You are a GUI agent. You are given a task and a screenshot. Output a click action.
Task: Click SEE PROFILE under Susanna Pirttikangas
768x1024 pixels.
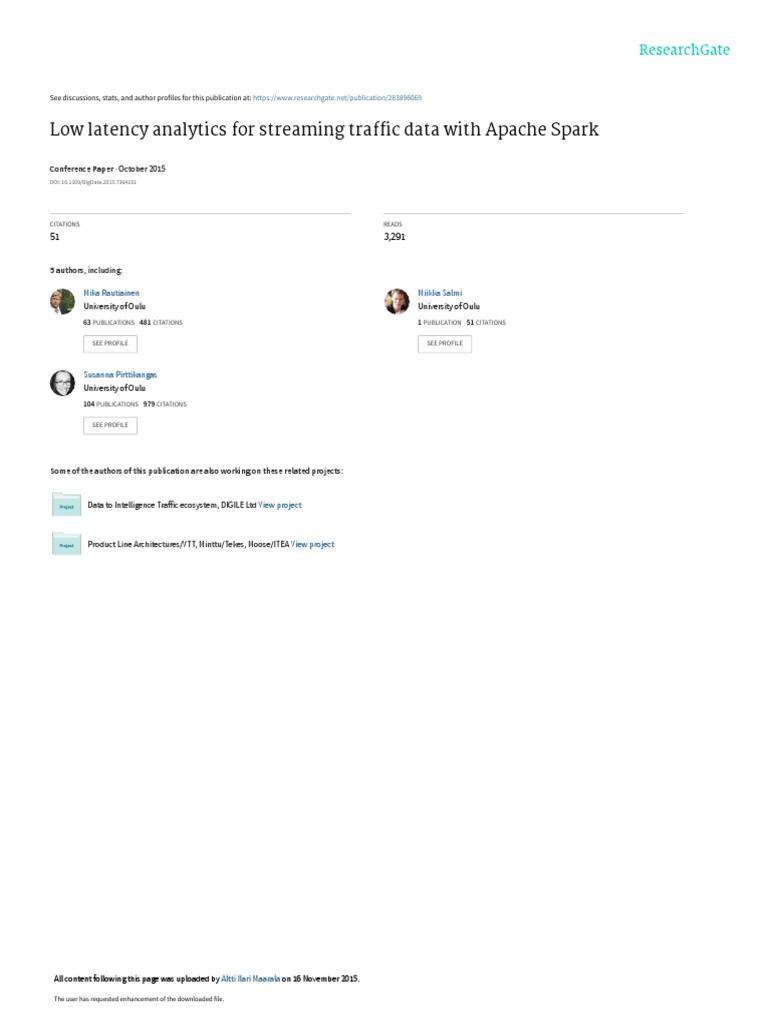coord(110,425)
